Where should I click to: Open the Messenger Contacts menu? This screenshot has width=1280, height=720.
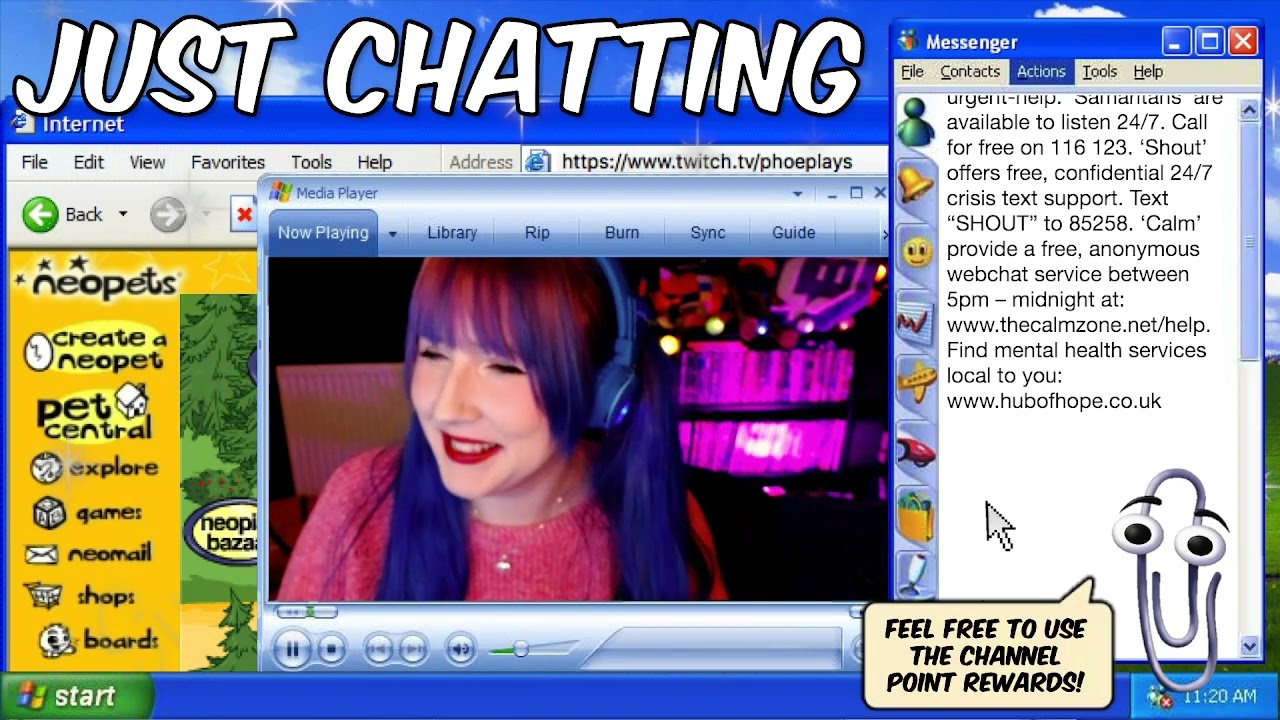click(970, 72)
